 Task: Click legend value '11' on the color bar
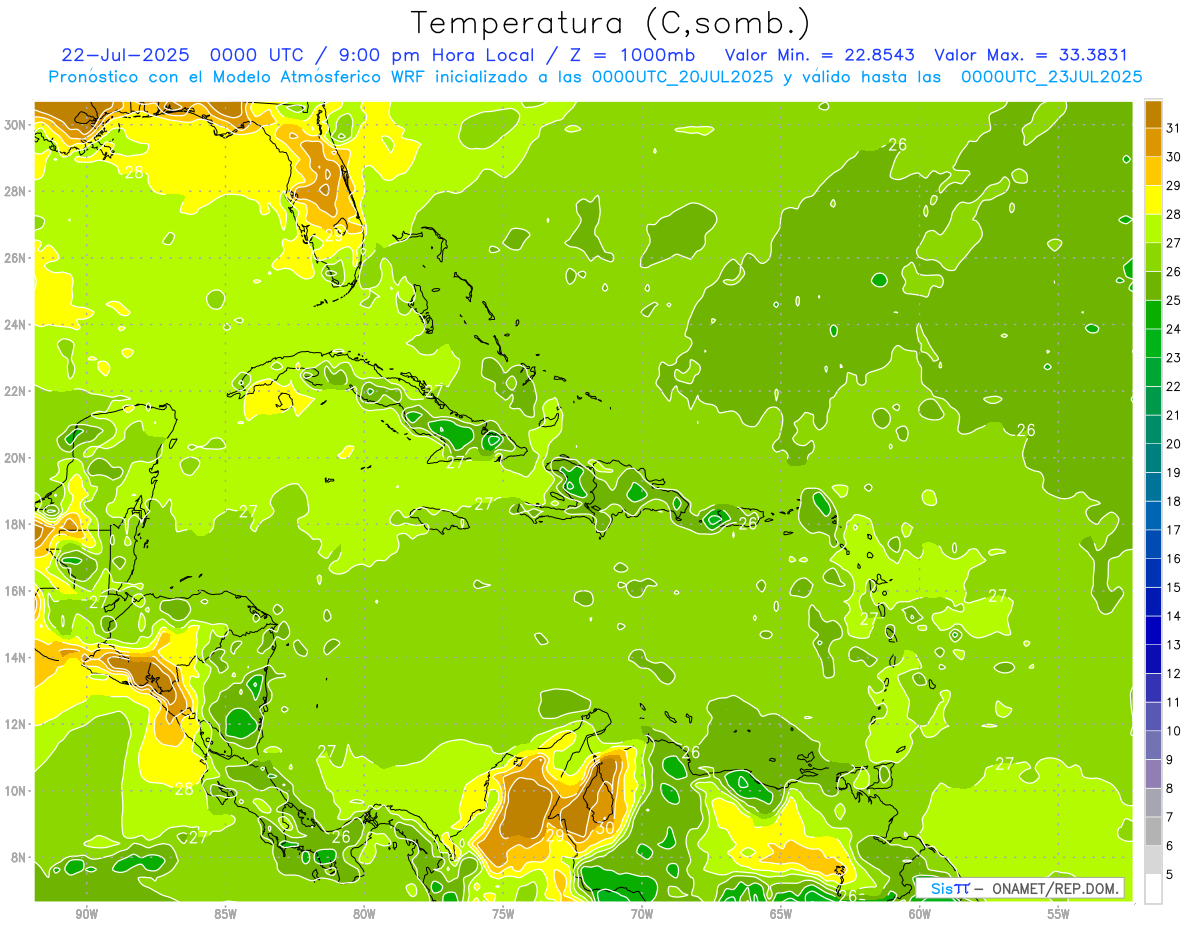coord(1174,702)
